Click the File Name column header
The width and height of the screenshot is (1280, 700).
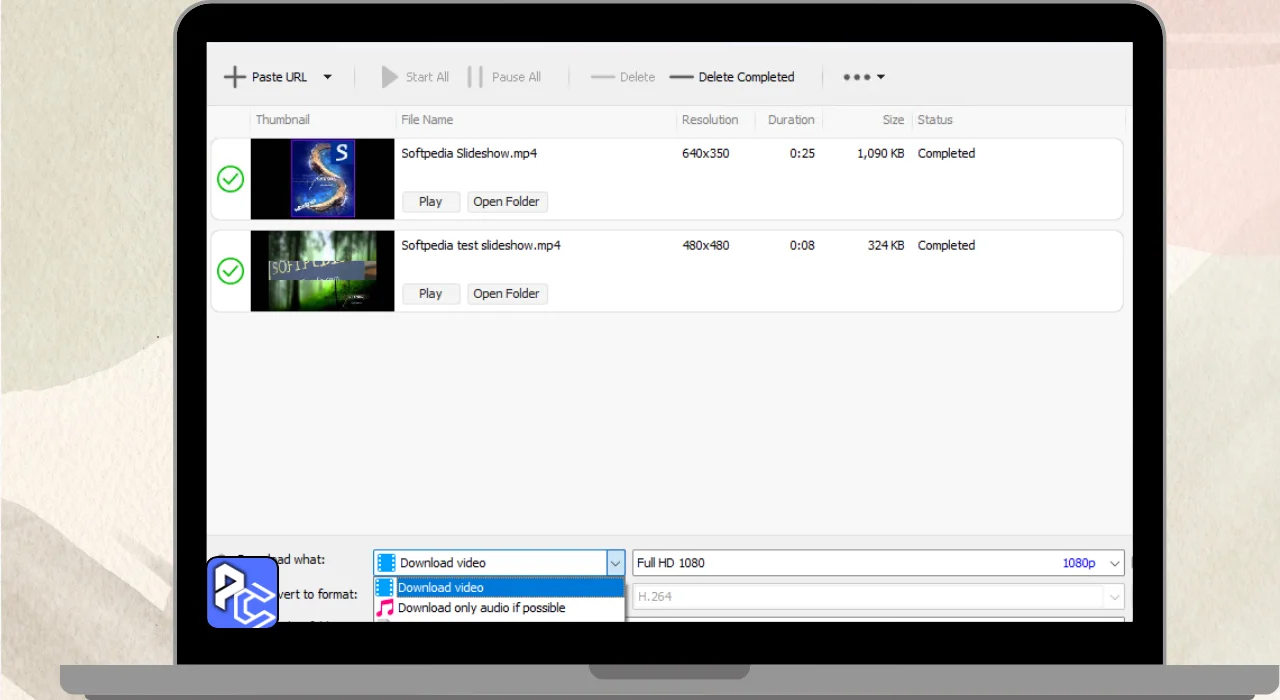pyautogui.click(x=427, y=120)
